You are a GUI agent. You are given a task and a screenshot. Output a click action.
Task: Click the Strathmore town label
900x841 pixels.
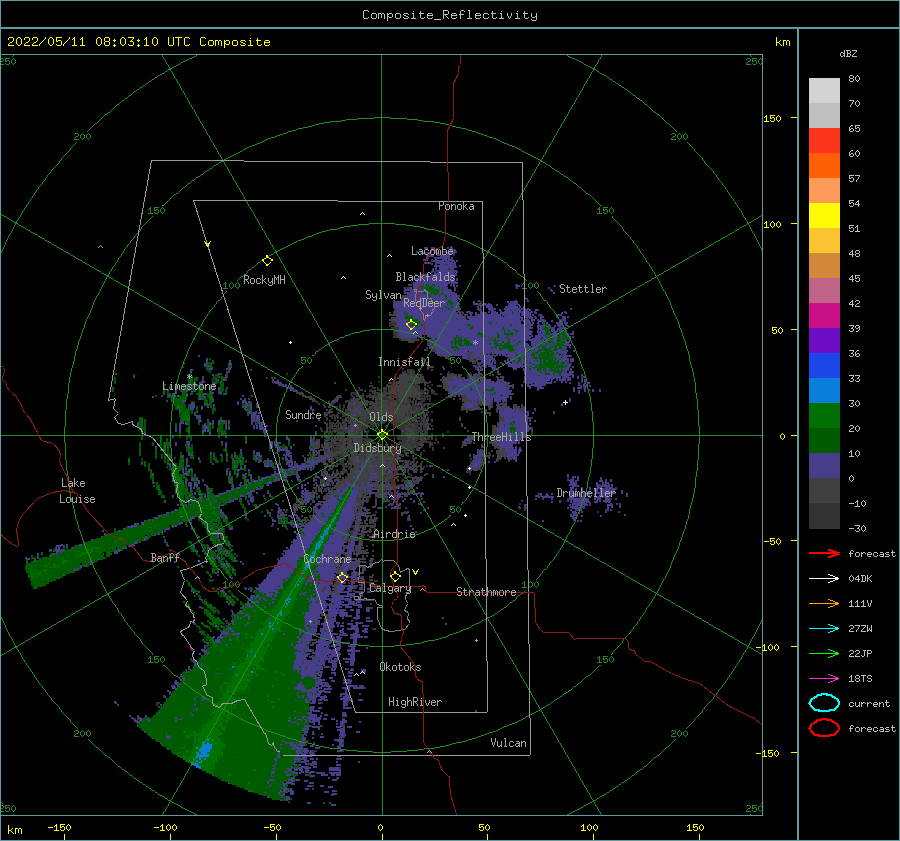pos(486,592)
